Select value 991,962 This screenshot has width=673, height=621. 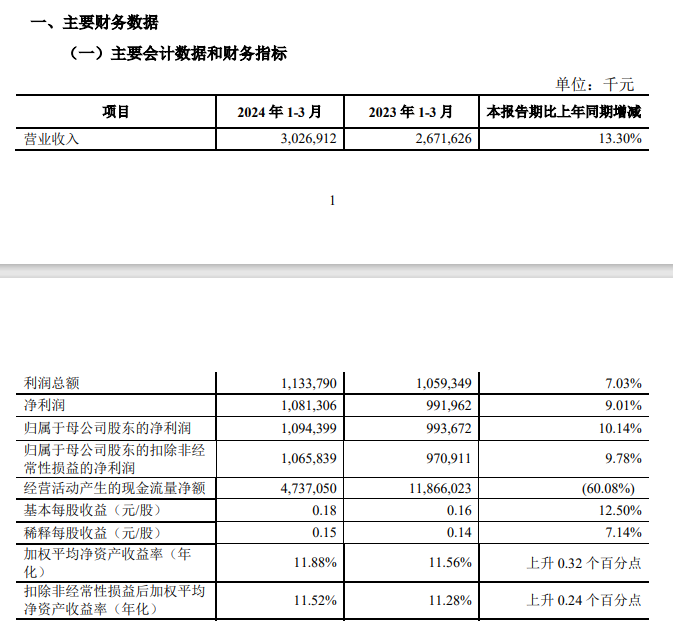[x=449, y=406]
